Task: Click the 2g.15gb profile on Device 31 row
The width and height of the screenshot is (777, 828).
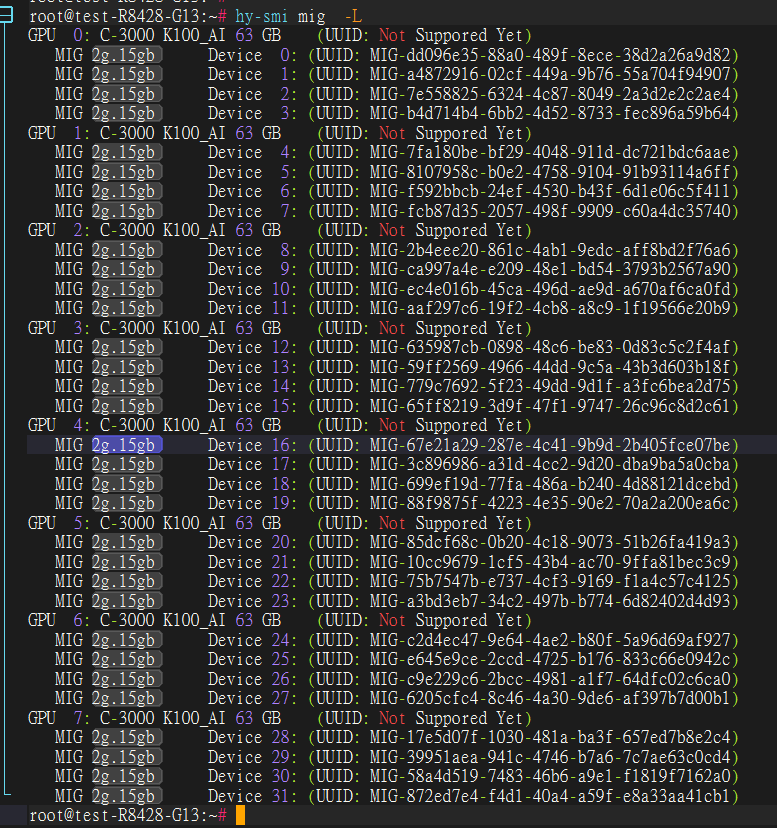Action: click(127, 796)
